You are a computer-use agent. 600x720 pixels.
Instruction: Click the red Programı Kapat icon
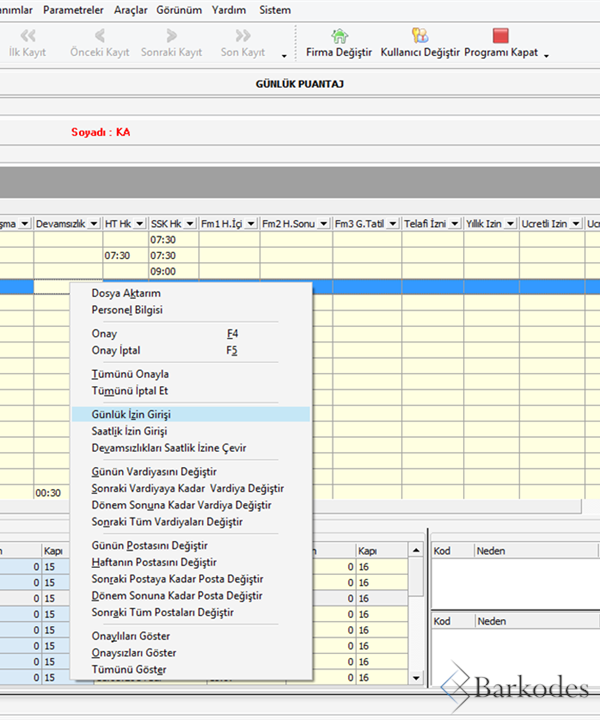[x=501, y=37]
